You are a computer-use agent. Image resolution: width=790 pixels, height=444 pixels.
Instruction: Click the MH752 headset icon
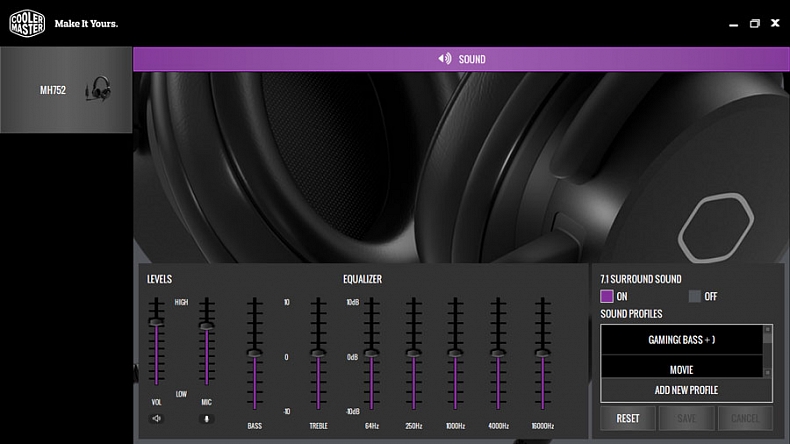[x=98, y=89]
